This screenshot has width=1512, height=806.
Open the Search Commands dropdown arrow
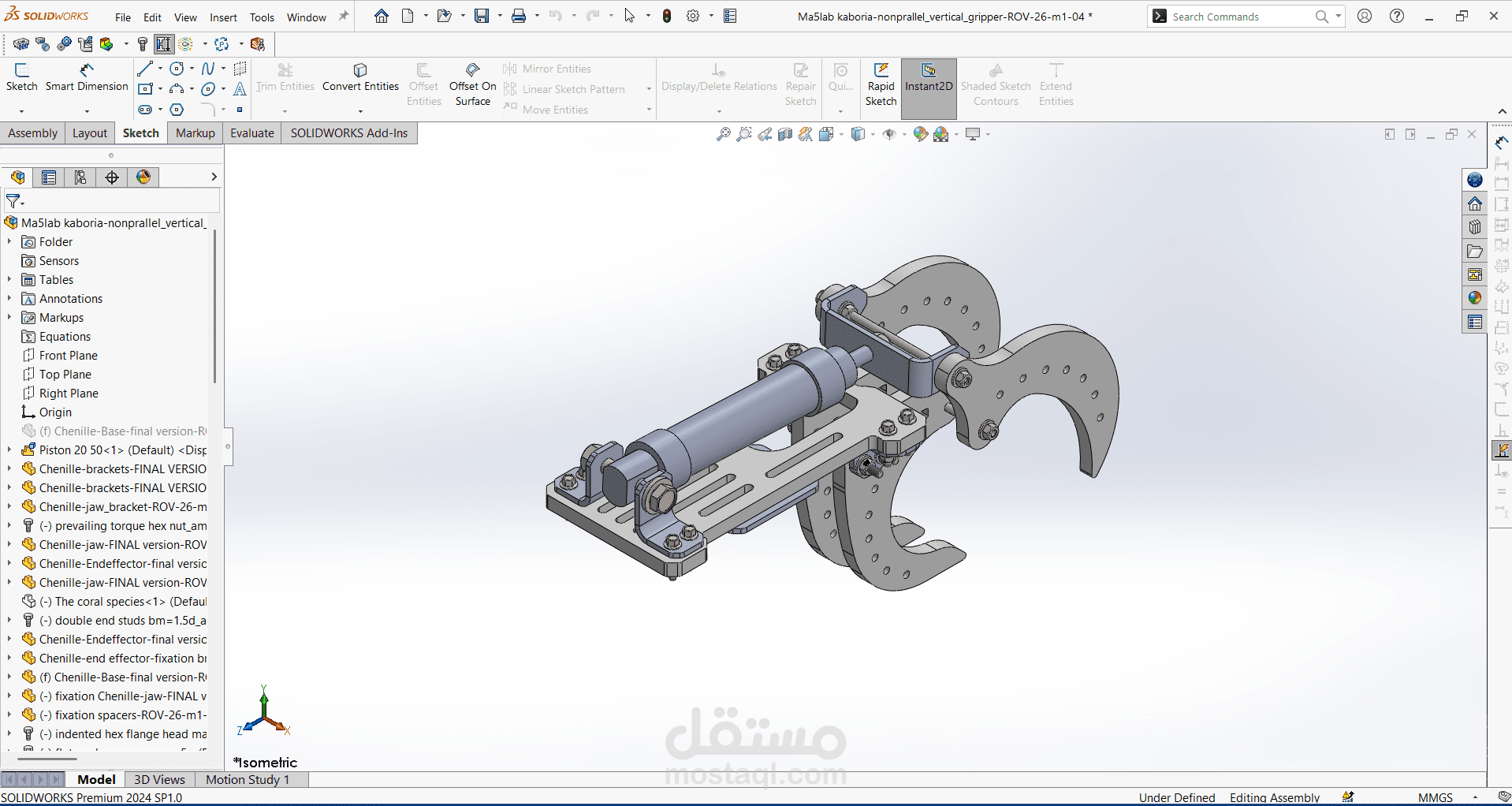pyautogui.click(x=1339, y=16)
